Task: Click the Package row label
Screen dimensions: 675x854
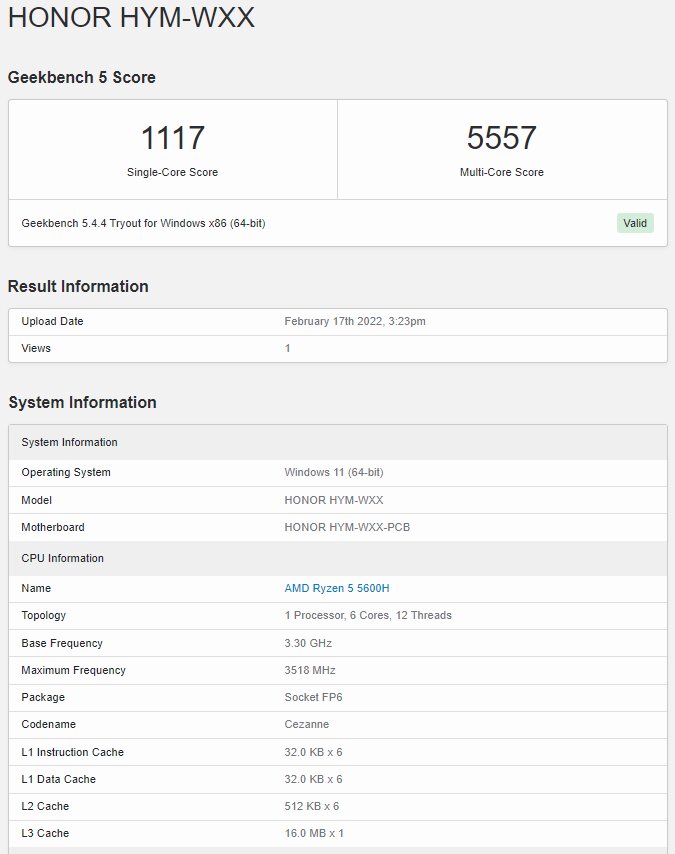Action: 43,698
